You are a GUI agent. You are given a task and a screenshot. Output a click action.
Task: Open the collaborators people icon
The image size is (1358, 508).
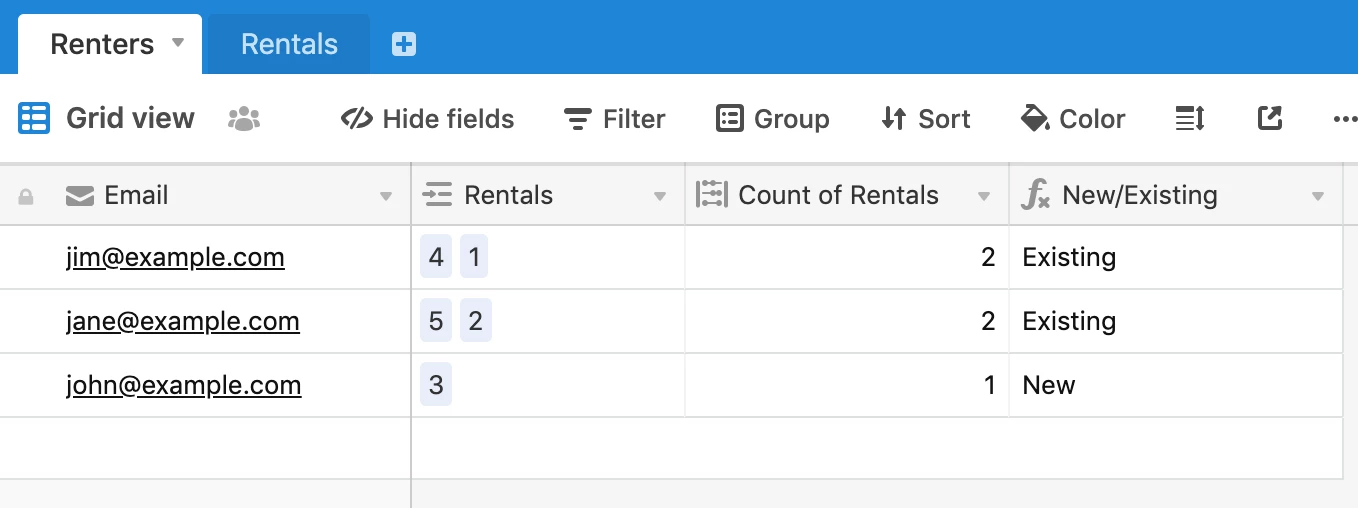tap(244, 119)
